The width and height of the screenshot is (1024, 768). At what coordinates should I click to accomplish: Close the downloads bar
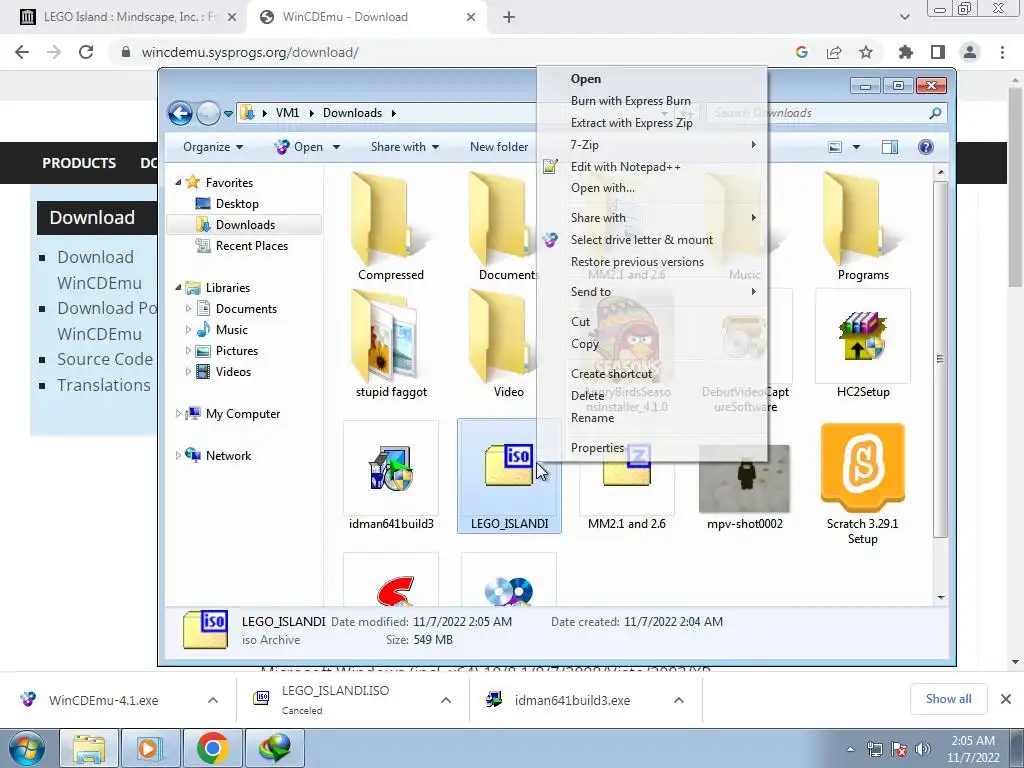pyautogui.click(x=1006, y=699)
